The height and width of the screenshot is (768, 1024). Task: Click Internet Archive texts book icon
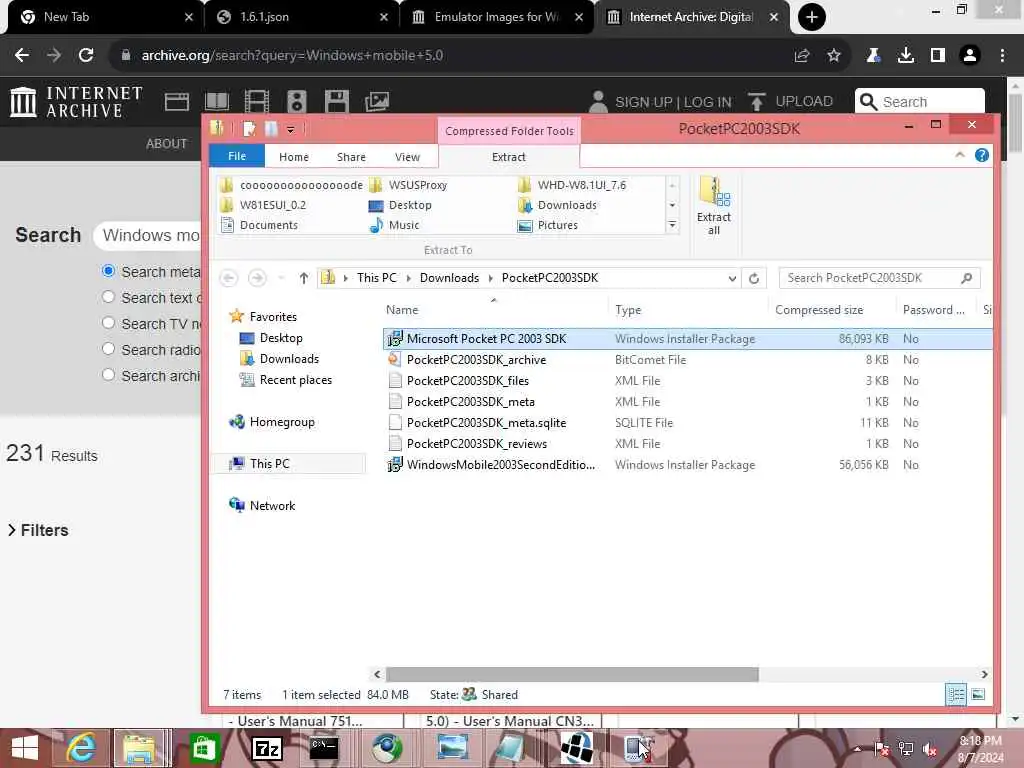(217, 102)
